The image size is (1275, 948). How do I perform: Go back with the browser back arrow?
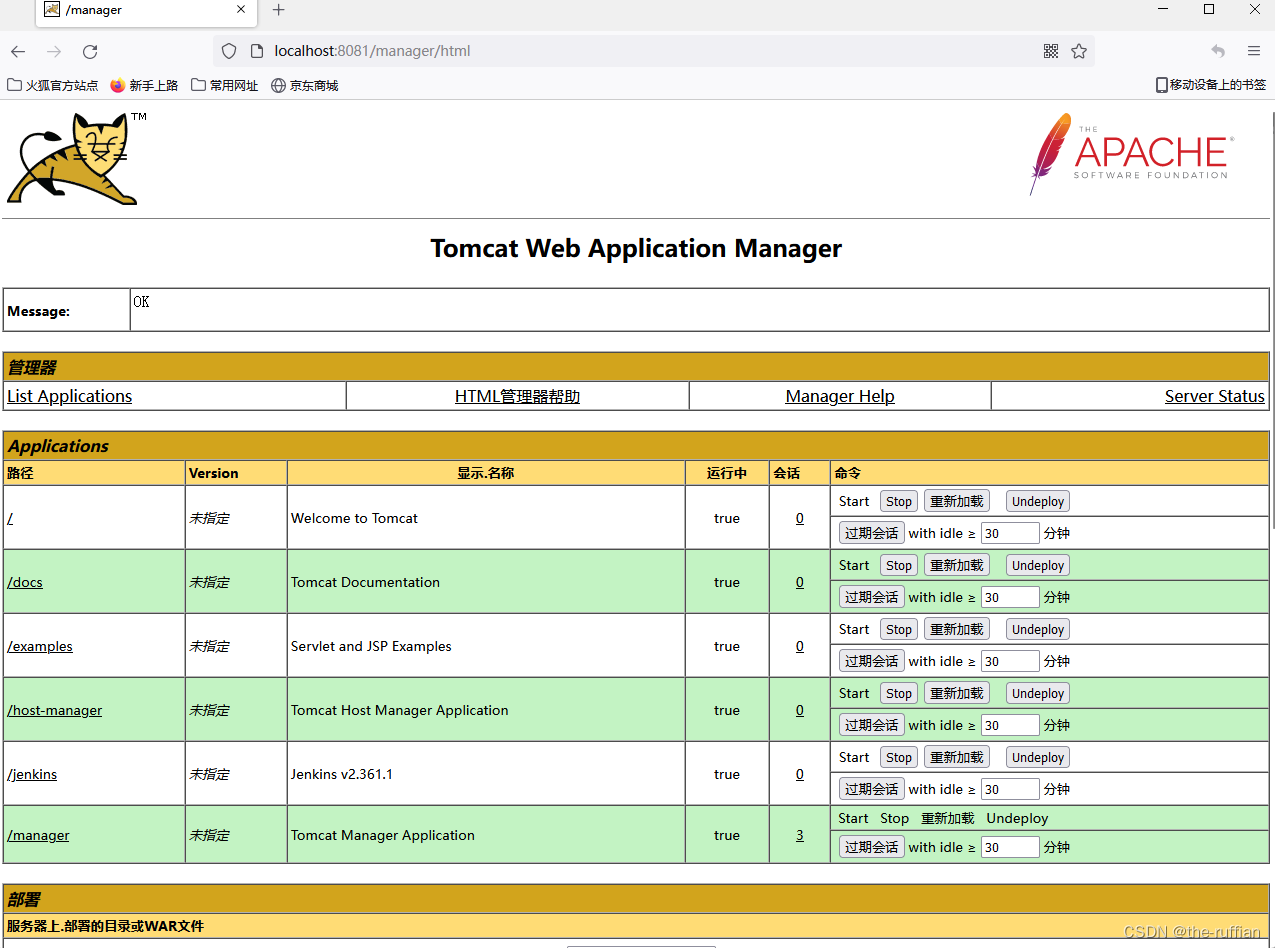[18, 51]
